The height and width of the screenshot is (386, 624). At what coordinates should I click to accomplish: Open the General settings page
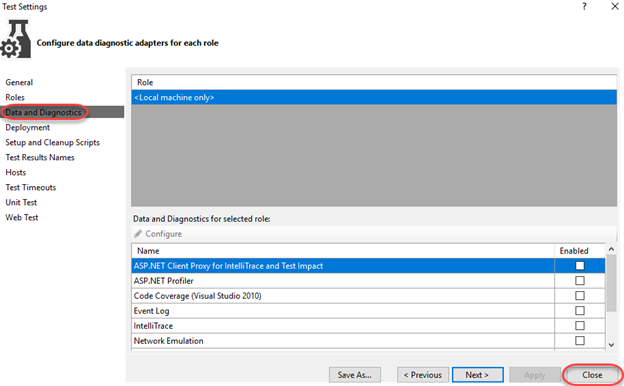click(19, 82)
